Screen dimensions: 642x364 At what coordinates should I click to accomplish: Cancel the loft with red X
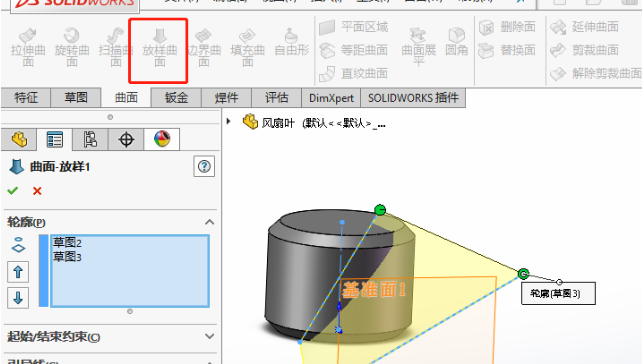tap(37, 191)
